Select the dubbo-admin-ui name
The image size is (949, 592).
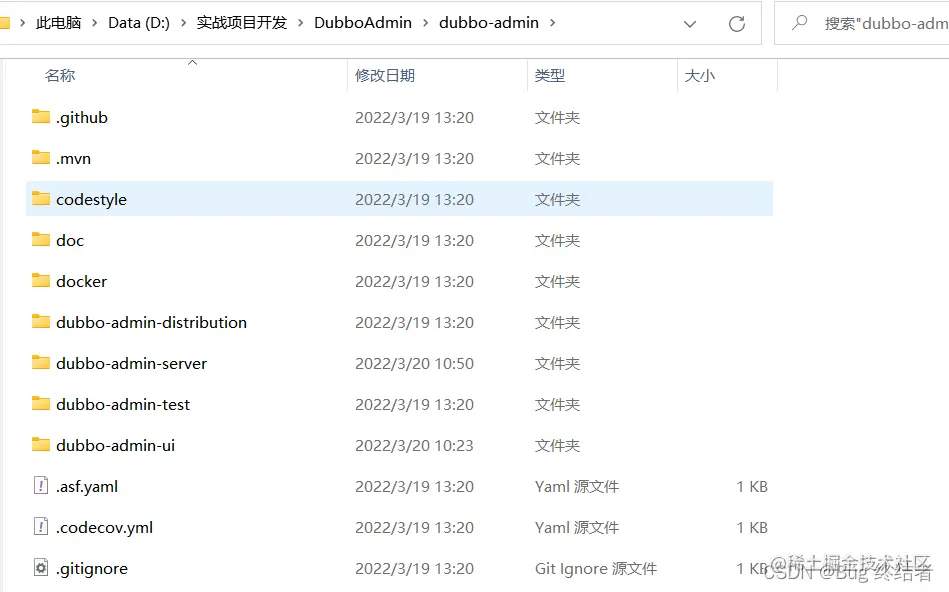pos(116,446)
